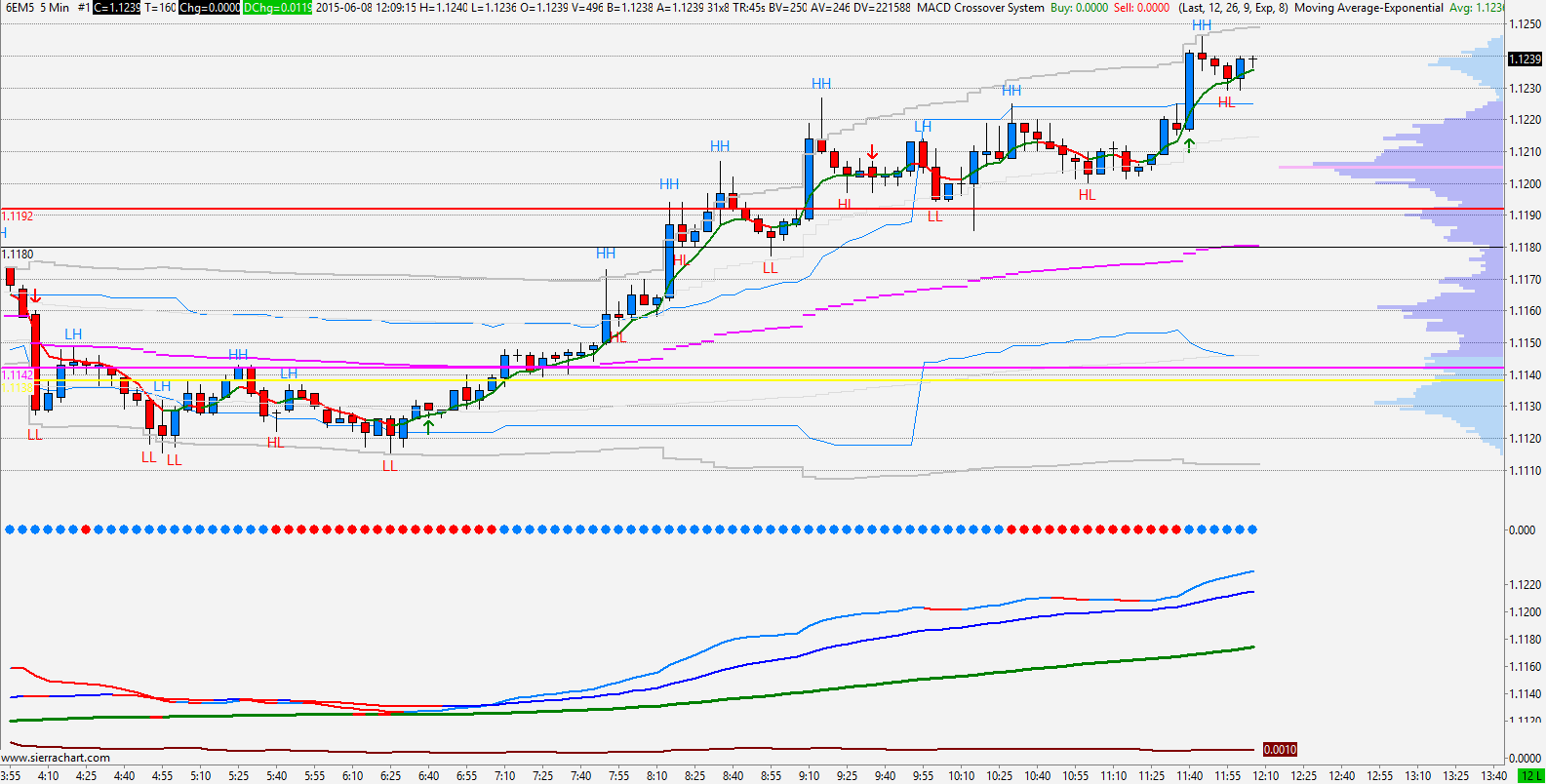
Task: Click the 10:25 time axis label
Action: pos(999,776)
